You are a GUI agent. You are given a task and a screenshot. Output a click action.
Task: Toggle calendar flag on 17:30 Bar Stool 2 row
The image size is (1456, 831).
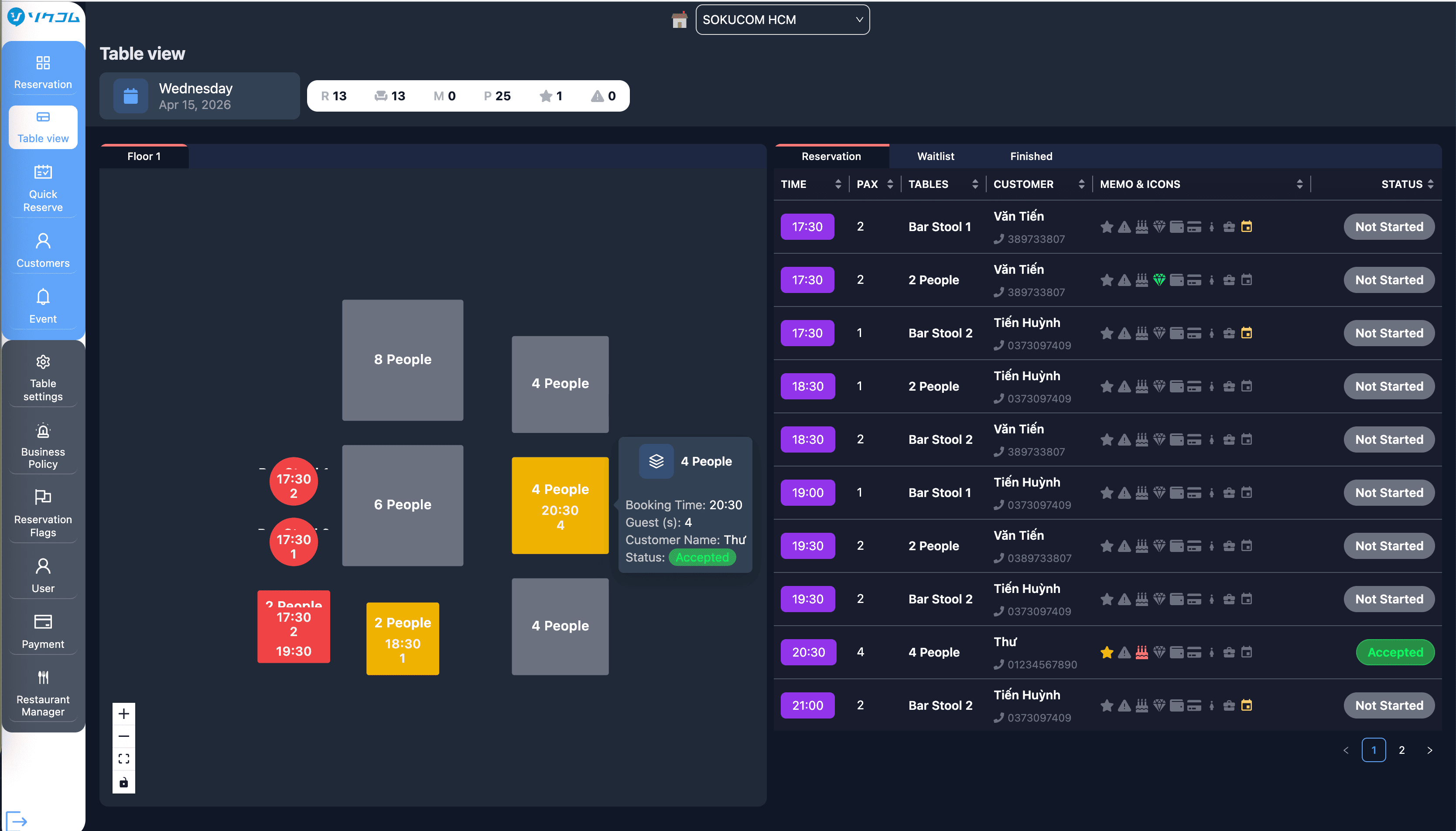click(x=1247, y=333)
